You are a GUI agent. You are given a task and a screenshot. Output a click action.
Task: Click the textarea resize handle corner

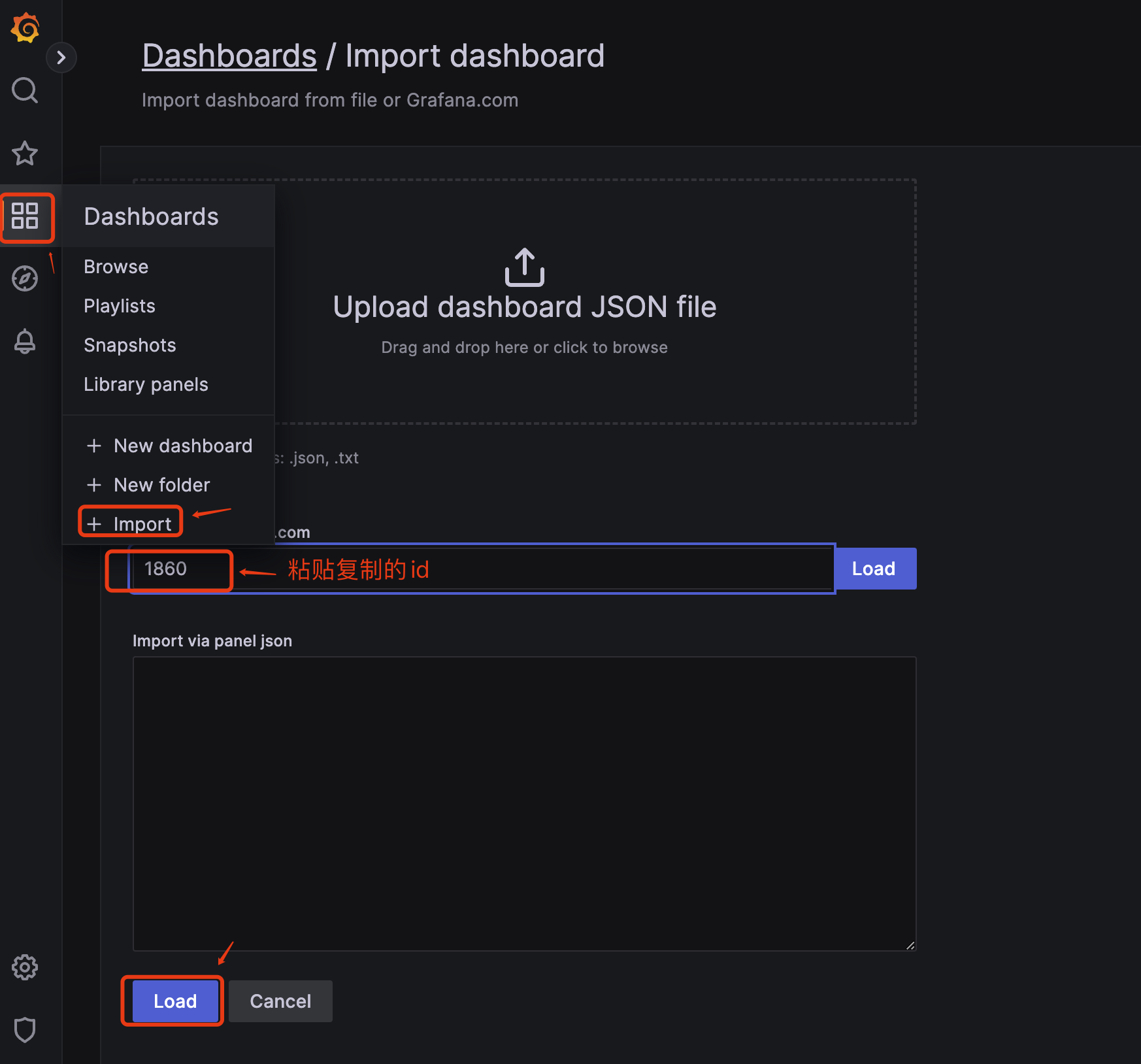tap(910, 945)
